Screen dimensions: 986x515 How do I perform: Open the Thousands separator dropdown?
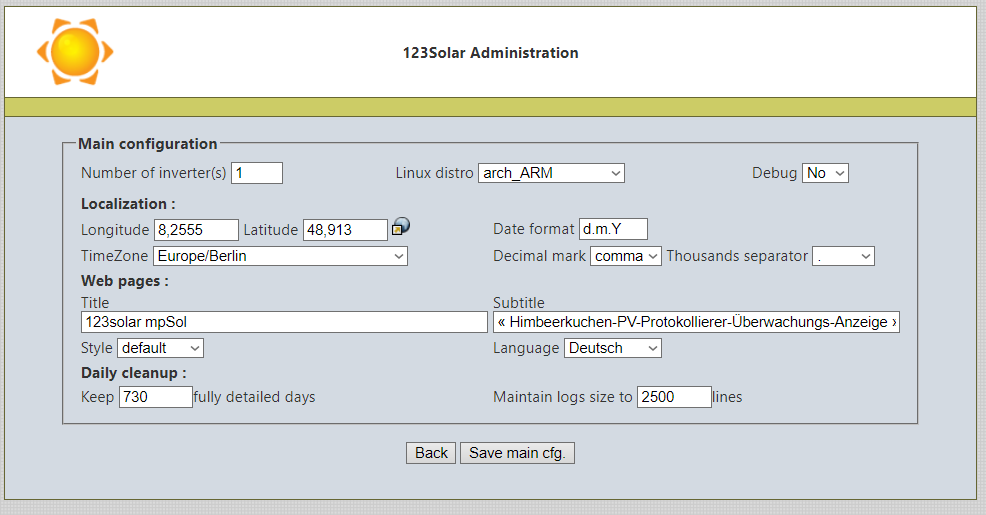coord(843,256)
